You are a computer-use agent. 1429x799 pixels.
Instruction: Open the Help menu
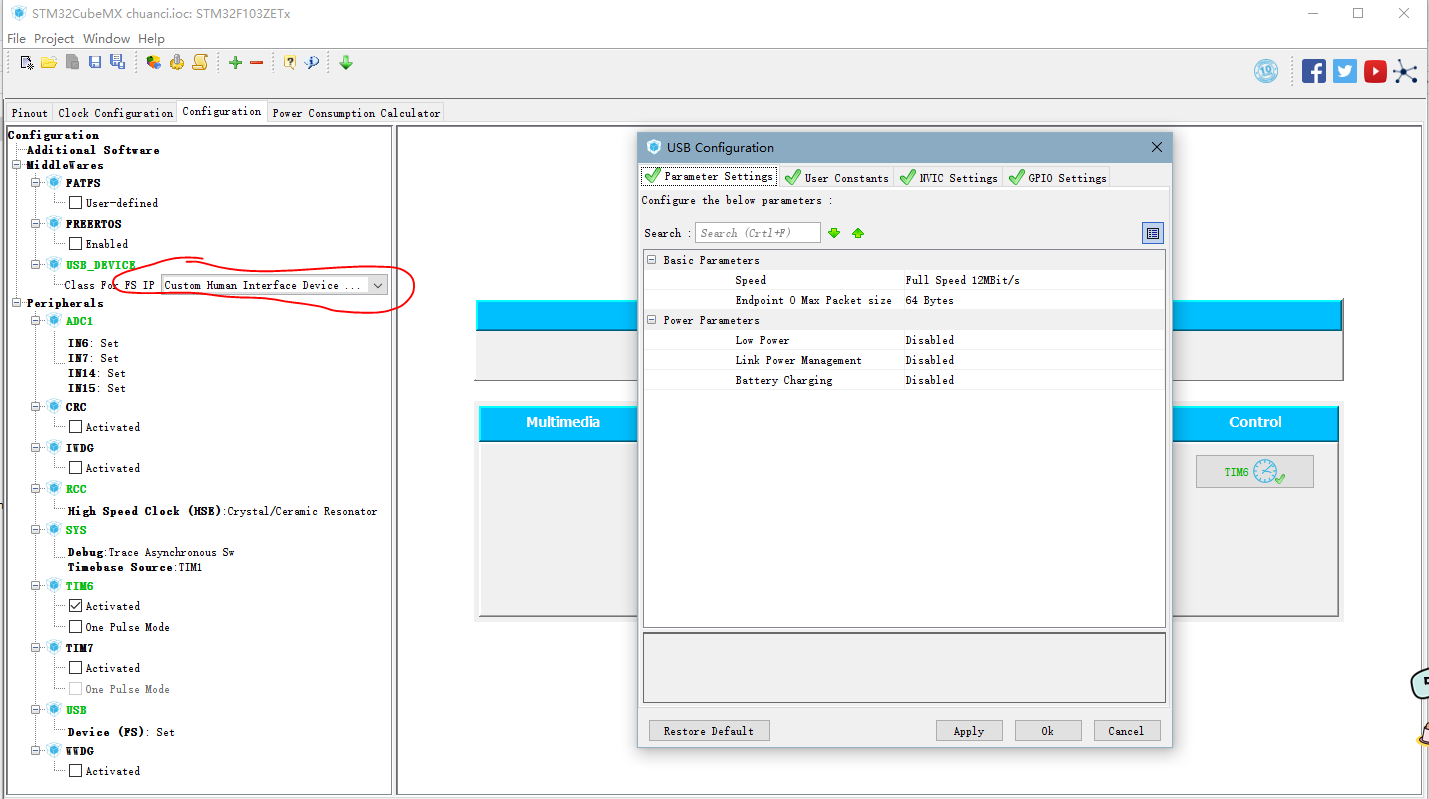(x=151, y=38)
